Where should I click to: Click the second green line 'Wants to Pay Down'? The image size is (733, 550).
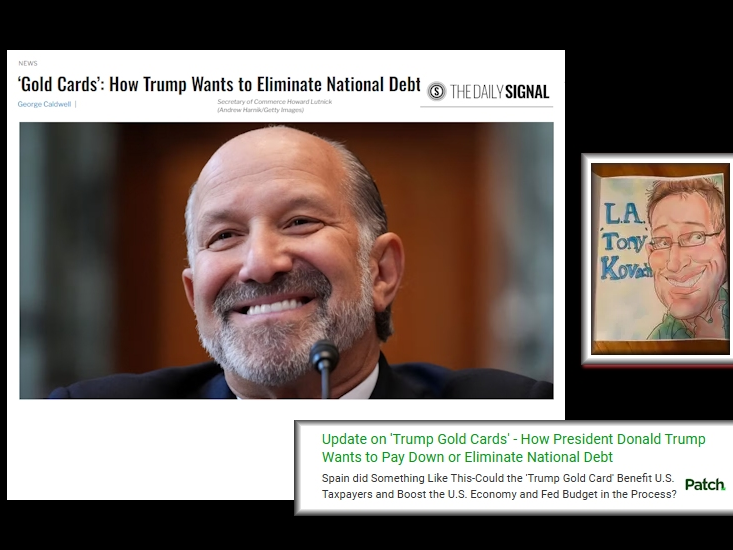(467, 457)
